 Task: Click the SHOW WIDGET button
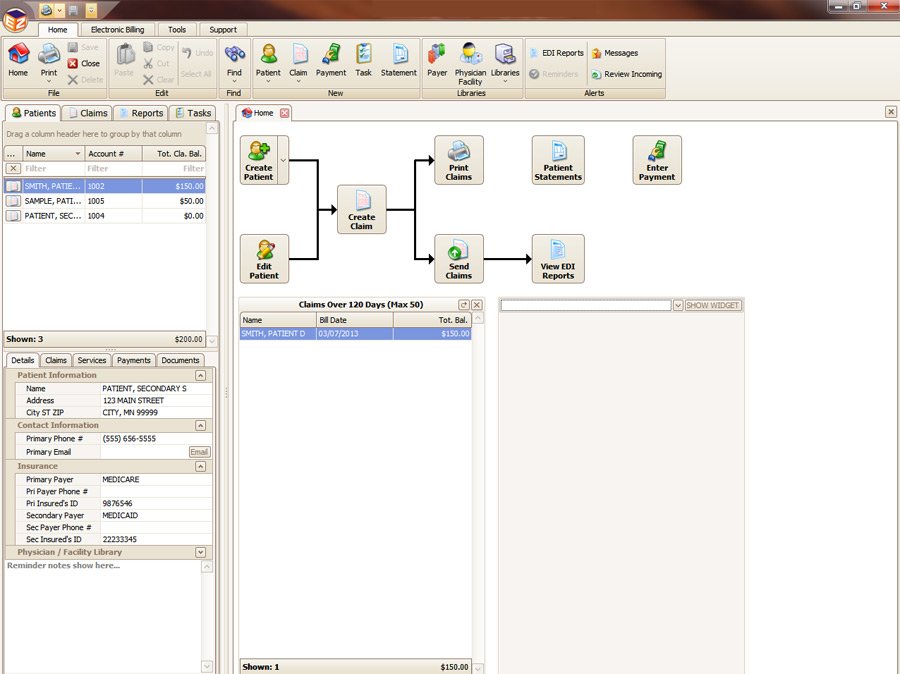tap(713, 305)
